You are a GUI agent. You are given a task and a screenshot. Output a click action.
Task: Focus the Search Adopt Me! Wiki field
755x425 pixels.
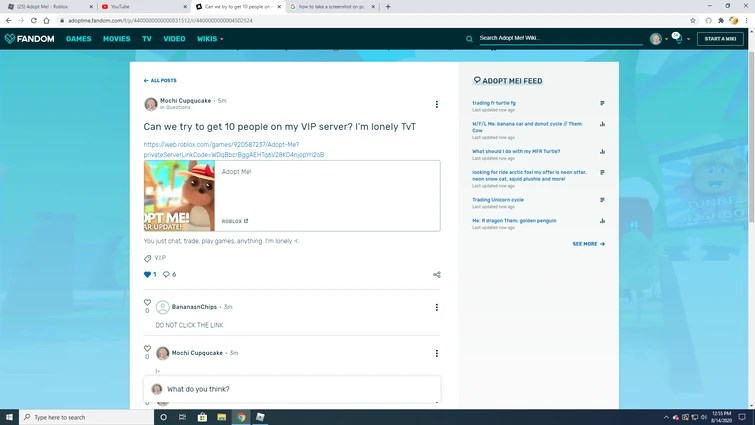(x=560, y=38)
